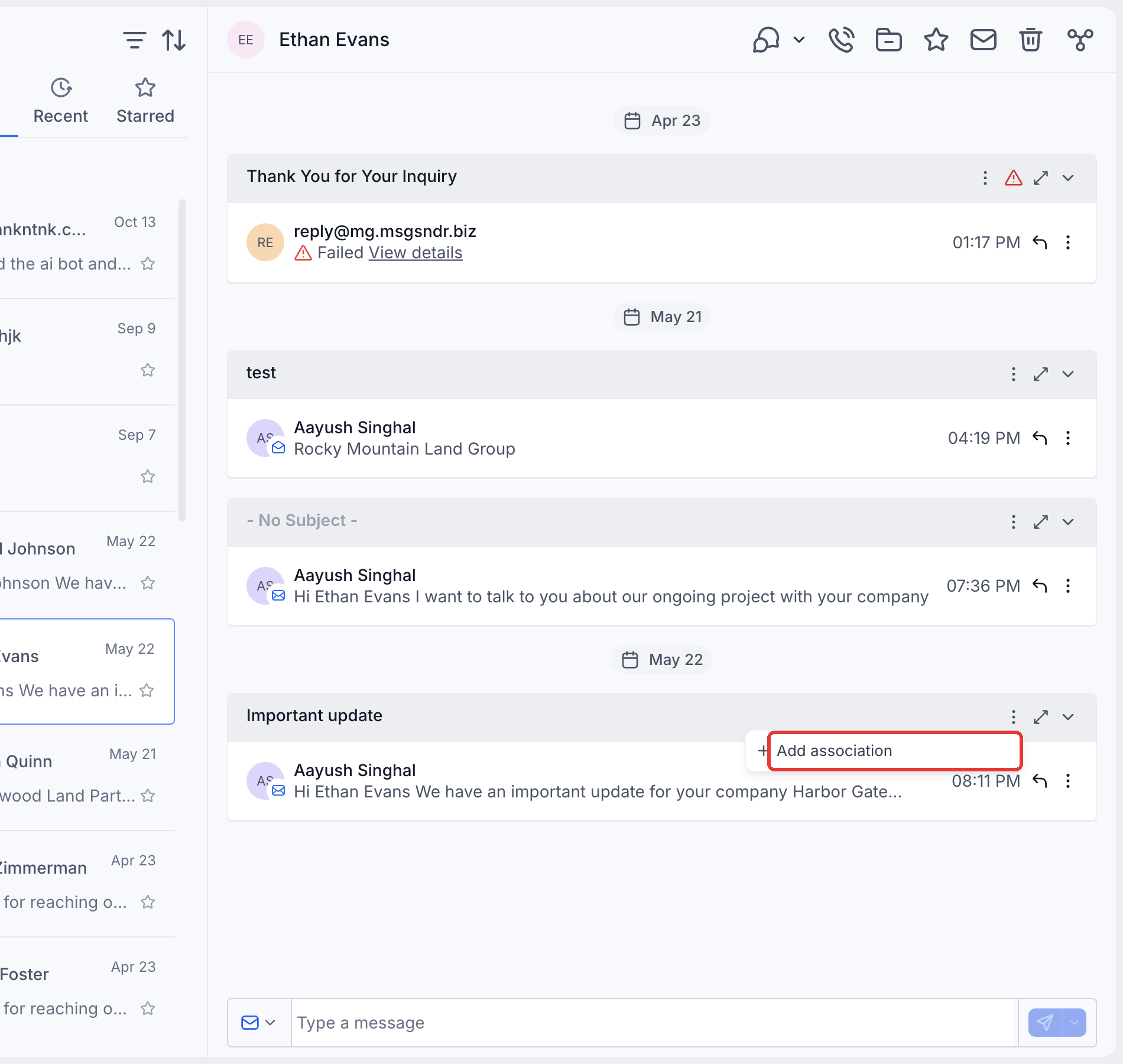Open more options for 01:17 PM message
Image resolution: width=1123 pixels, height=1064 pixels.
1067,242
